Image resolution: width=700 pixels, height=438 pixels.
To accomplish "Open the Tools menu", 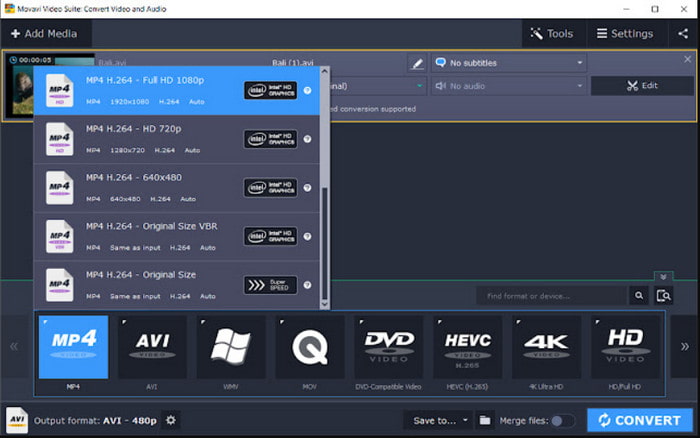I will point(552,33).
